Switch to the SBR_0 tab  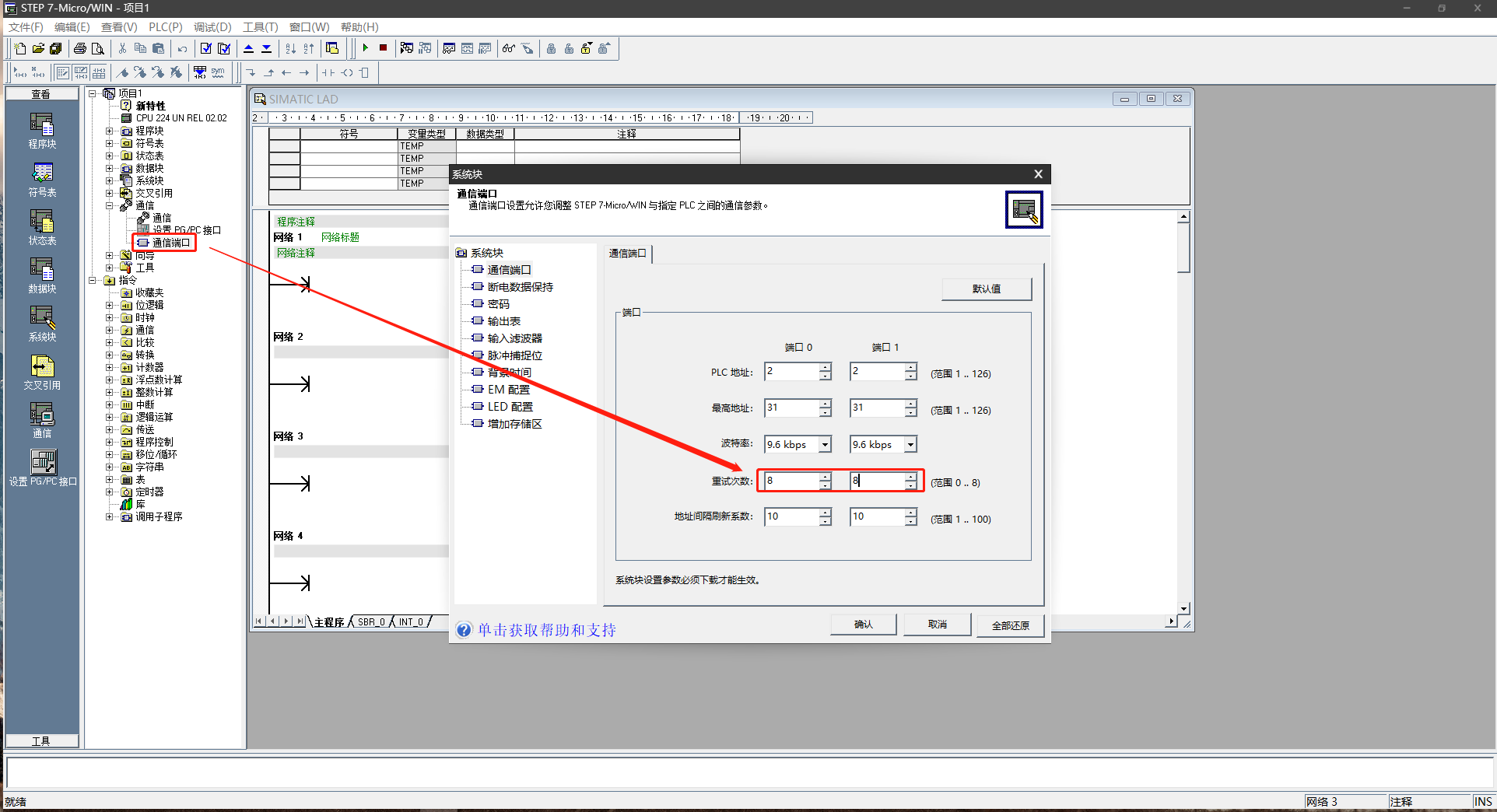pyautogui.click(x=370, y=622)
